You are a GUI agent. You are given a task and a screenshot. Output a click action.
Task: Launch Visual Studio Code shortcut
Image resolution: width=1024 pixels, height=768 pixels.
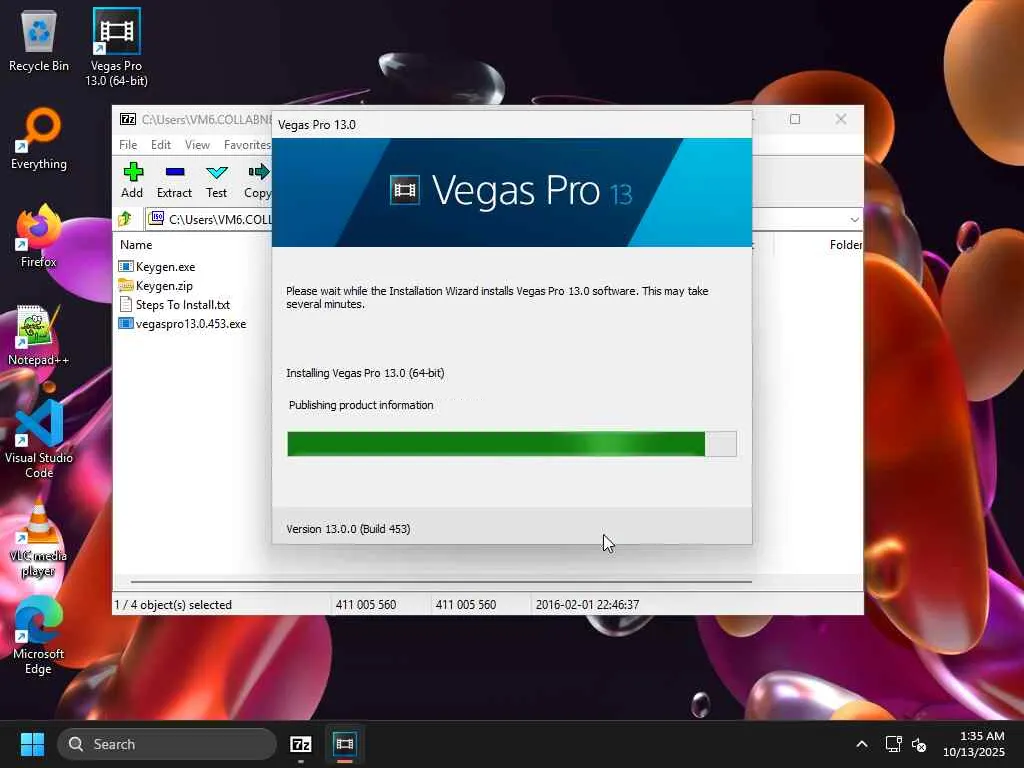[39, 440]
